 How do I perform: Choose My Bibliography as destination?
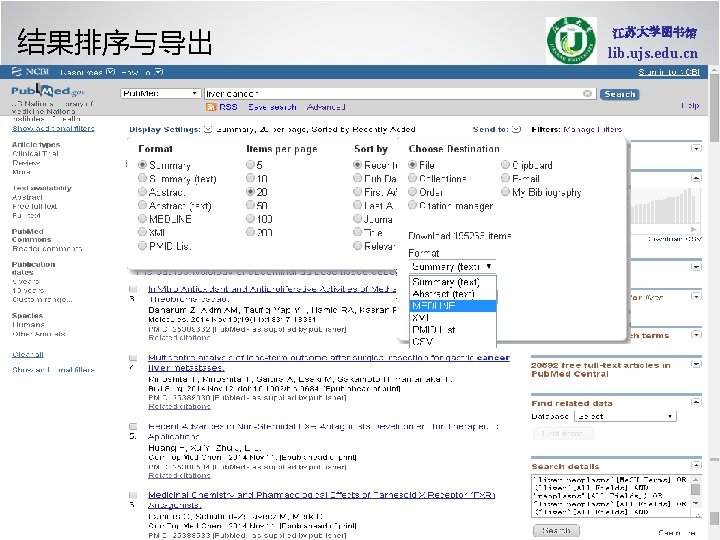click(506, 191)
